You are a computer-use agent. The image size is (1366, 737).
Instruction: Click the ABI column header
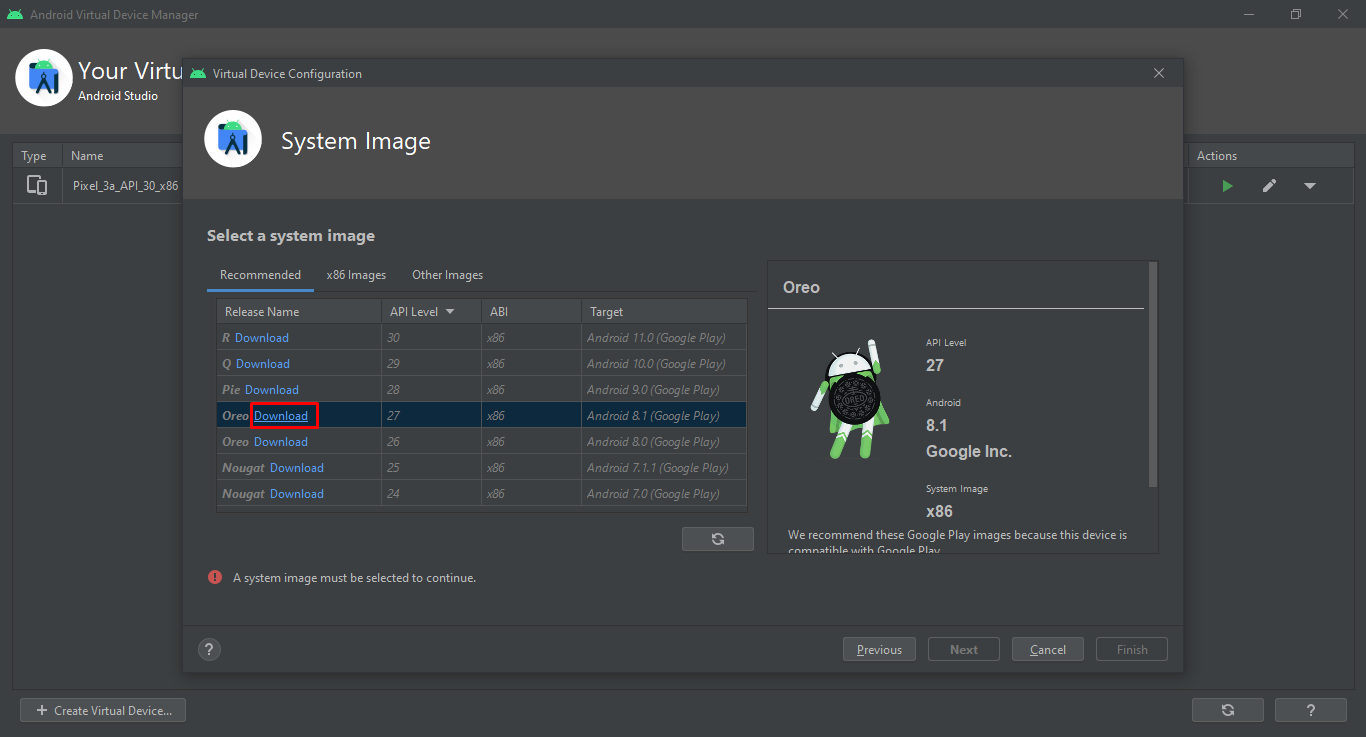pyautogui.click(x=531, y=312)
